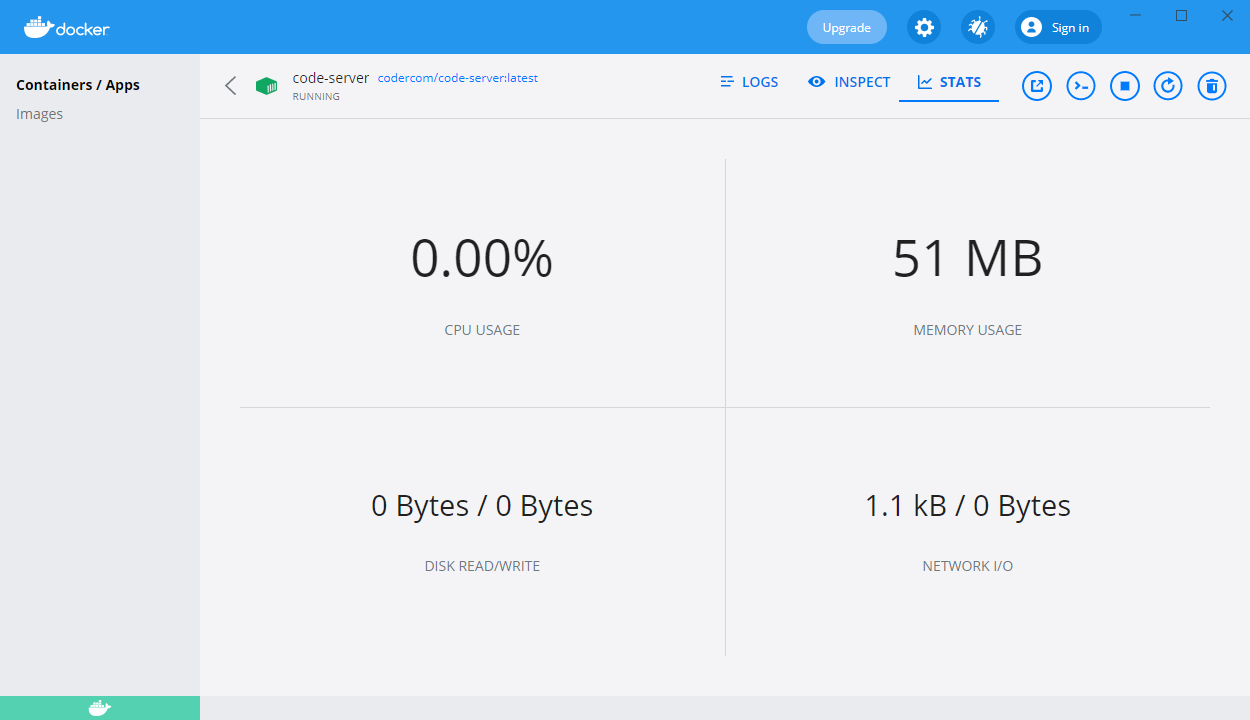The width and height of the screenshot is (1250, 720).
Task: Open Docker settings gear icon
Action: (924, 27)
